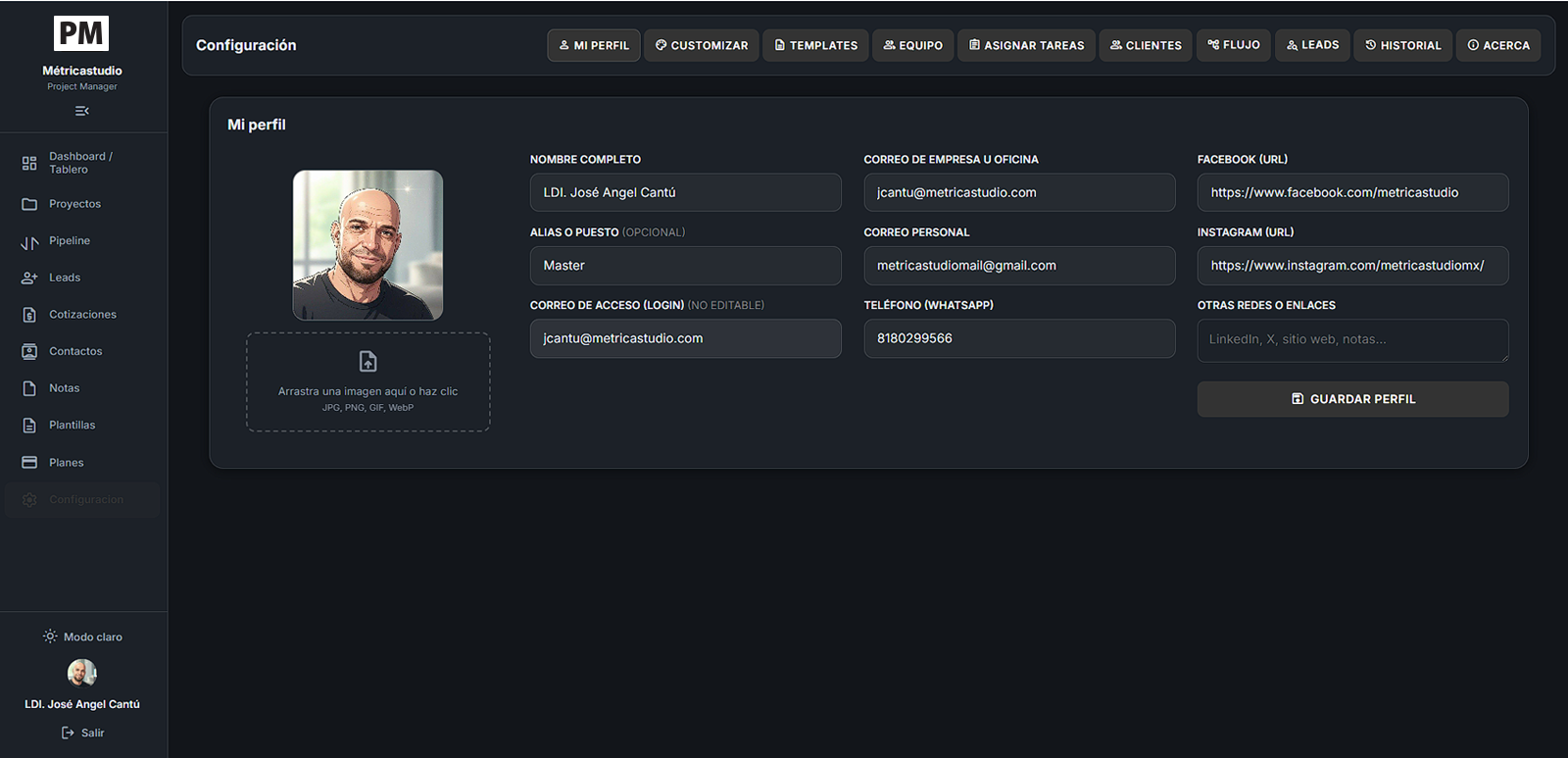Image resolution: width=1568 pixels, height=758 pixels.
Task: Click the save icon in Guardar Perfil
Action: tap(1298, 399)
